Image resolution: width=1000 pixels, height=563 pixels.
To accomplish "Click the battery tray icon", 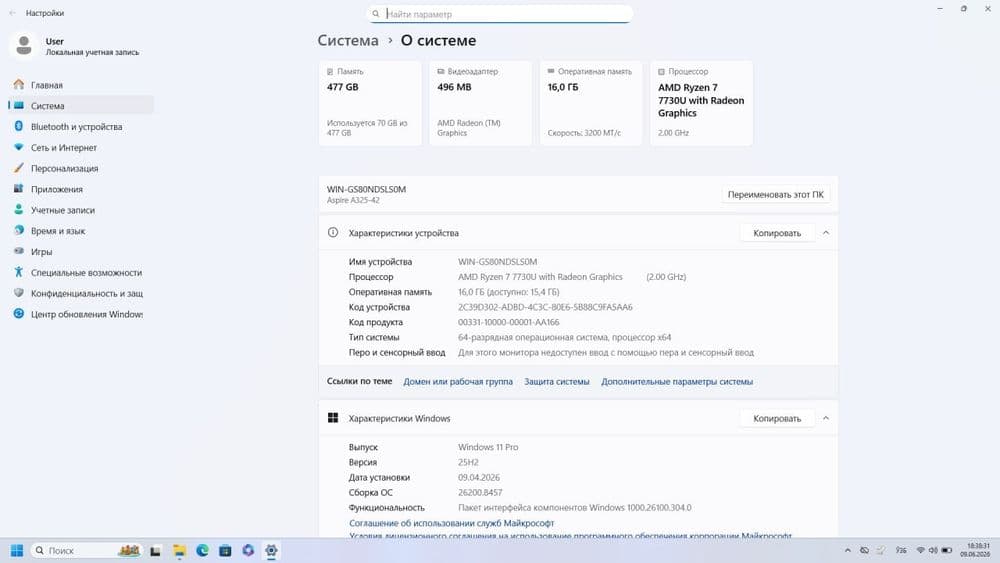I will 946,550.
